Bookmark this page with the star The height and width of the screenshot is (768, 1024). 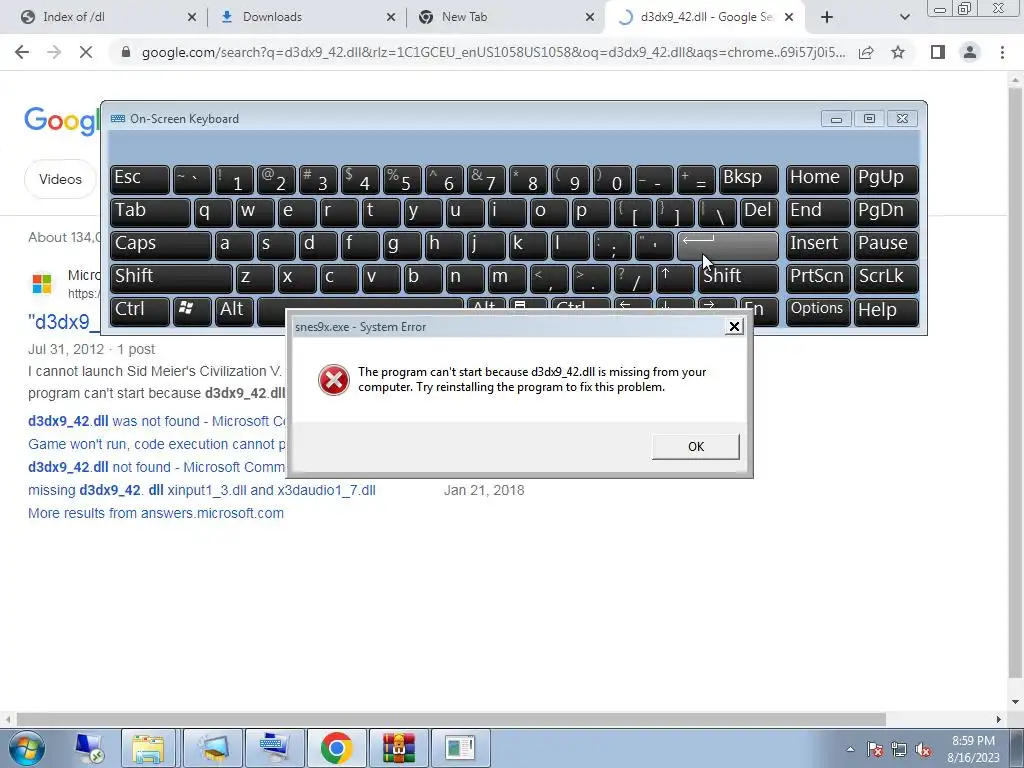click(898, 52)
